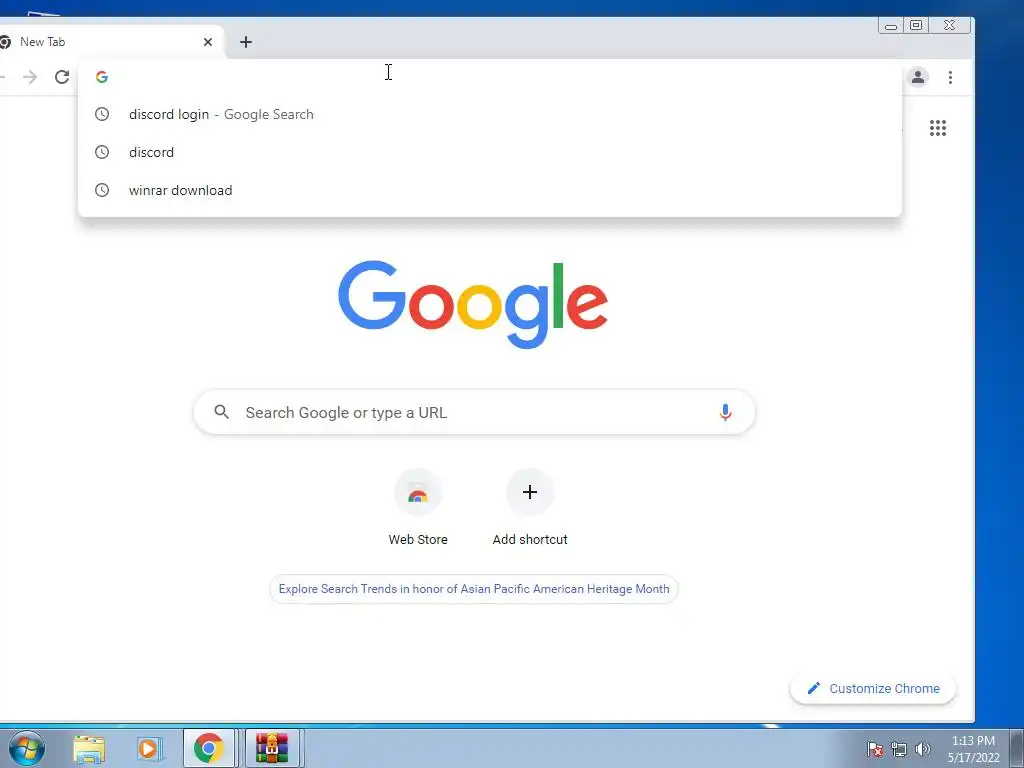The width and height of the screenshot is (1024, 768).
Task: Open the Web Store shortcut
Action: coord(418,507)
